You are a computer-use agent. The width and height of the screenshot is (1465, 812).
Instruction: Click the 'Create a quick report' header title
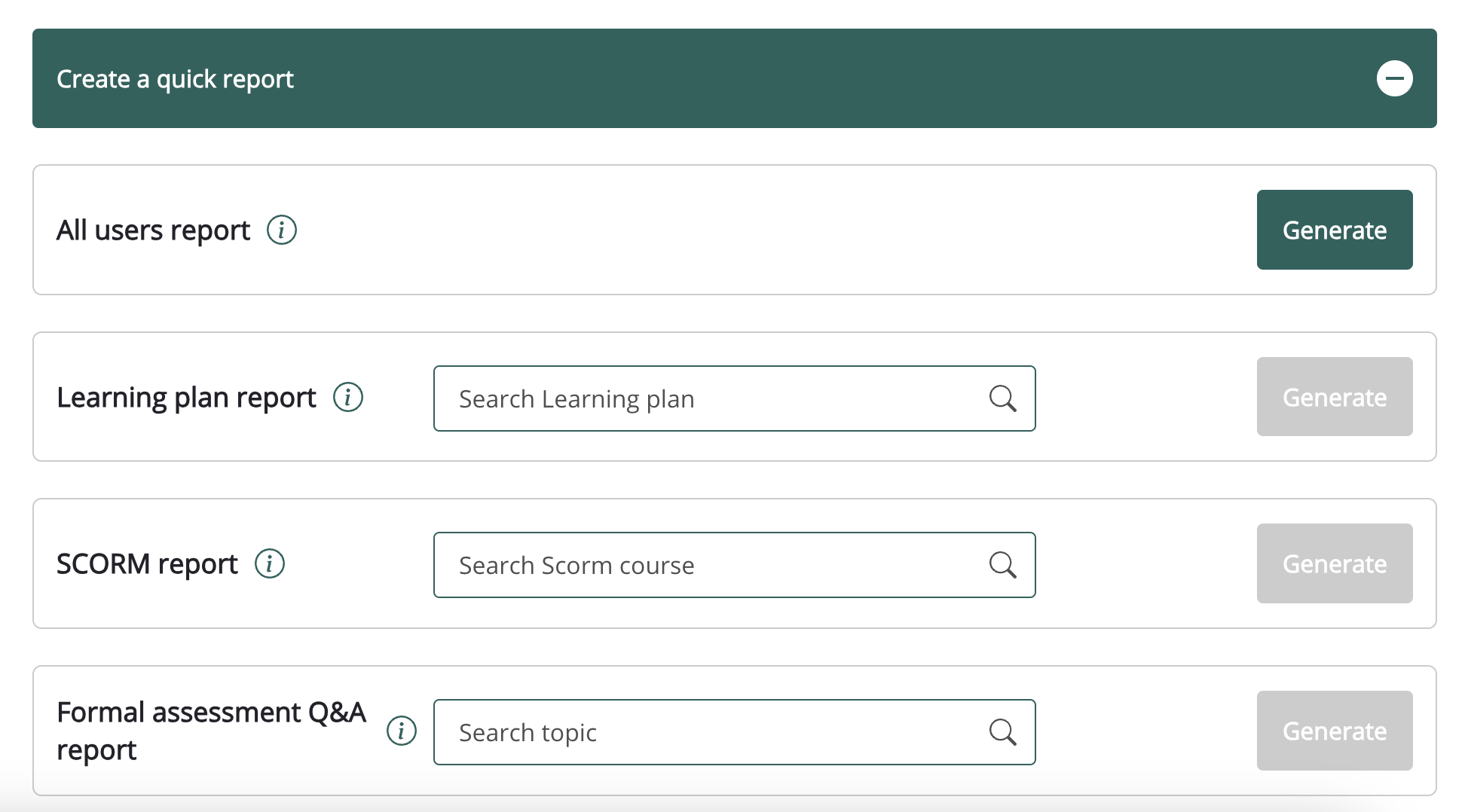point(175,79)
